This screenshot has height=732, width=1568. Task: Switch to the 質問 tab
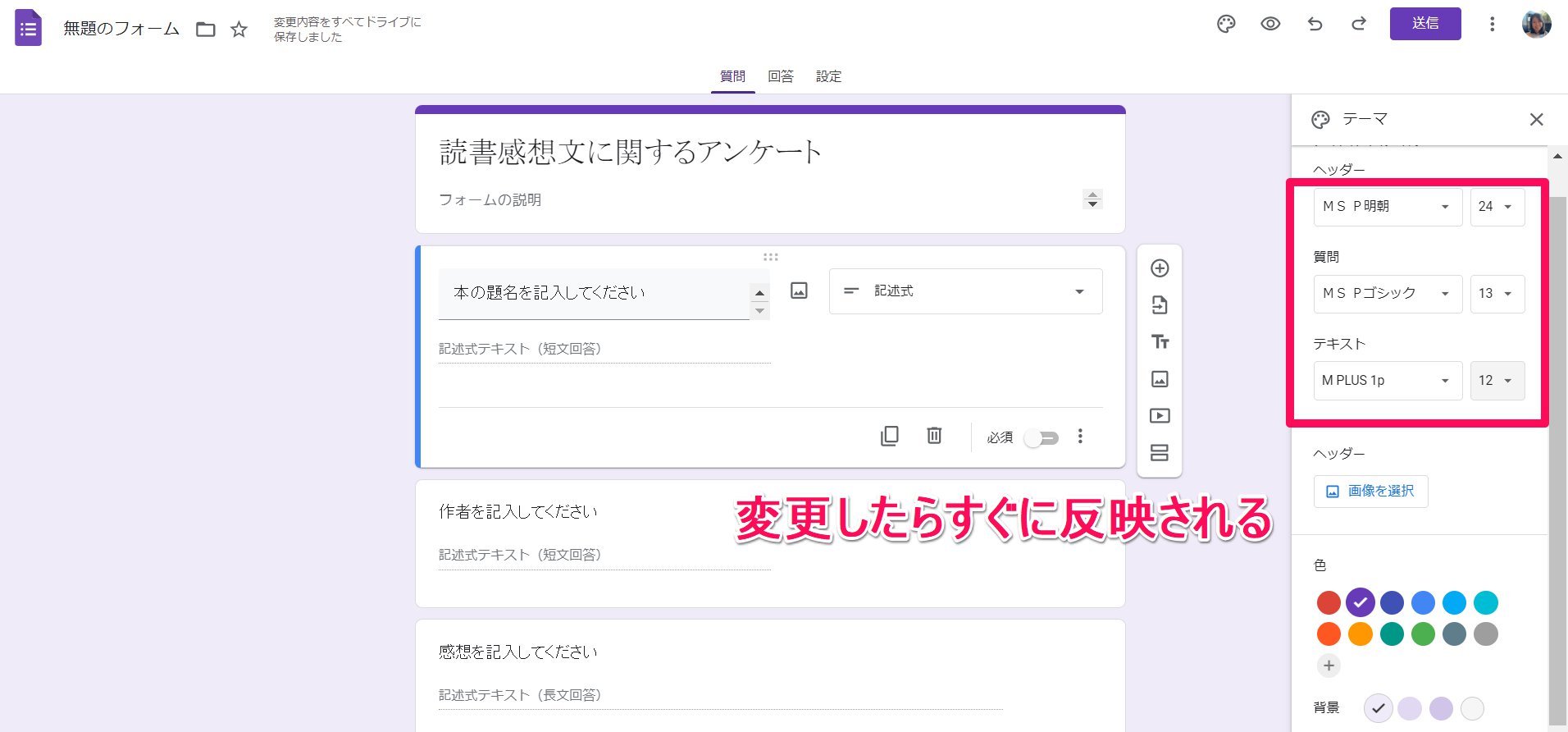(x=732, y=76)
